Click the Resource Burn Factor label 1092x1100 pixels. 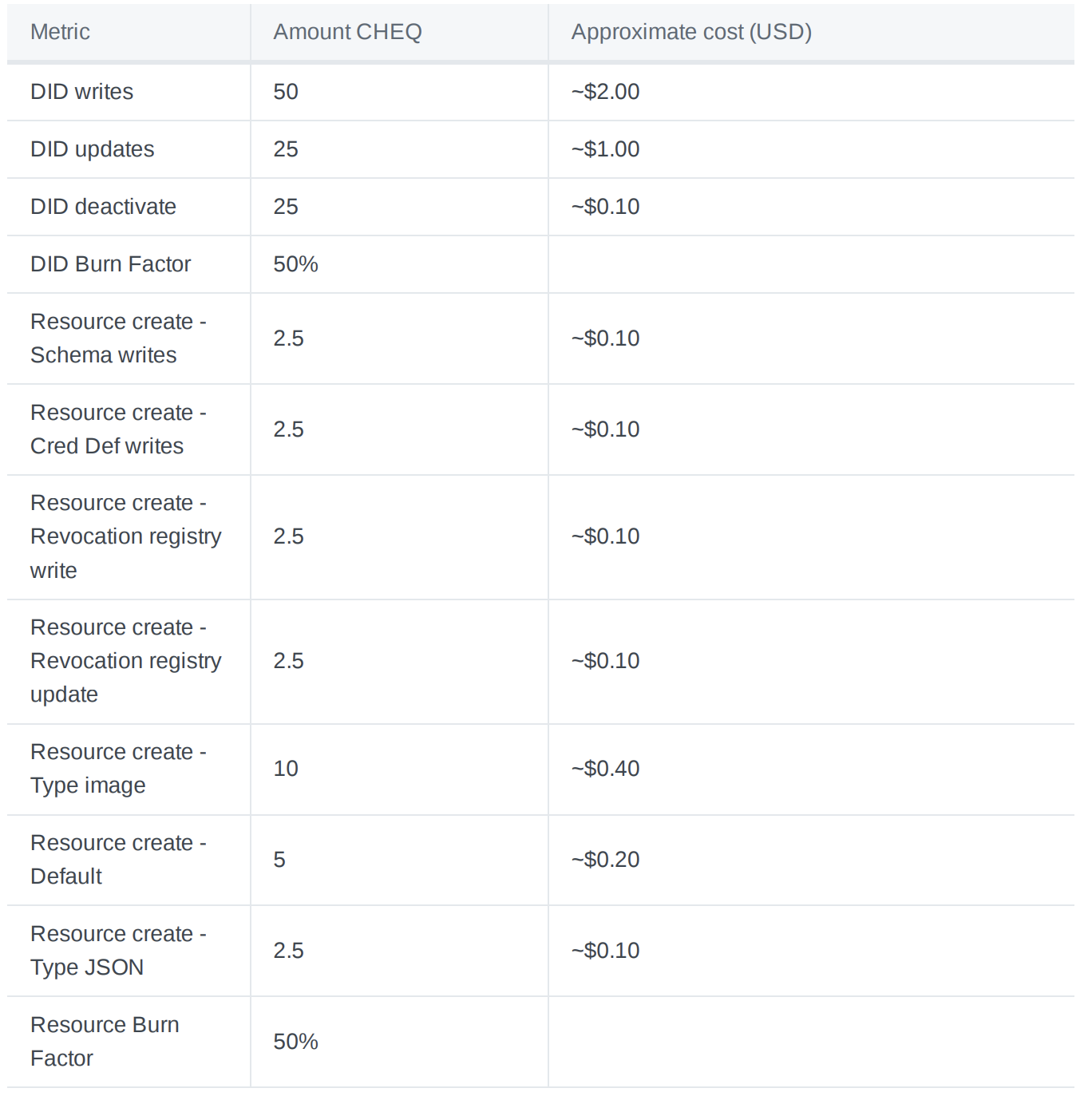click(x=105, y=1042)
